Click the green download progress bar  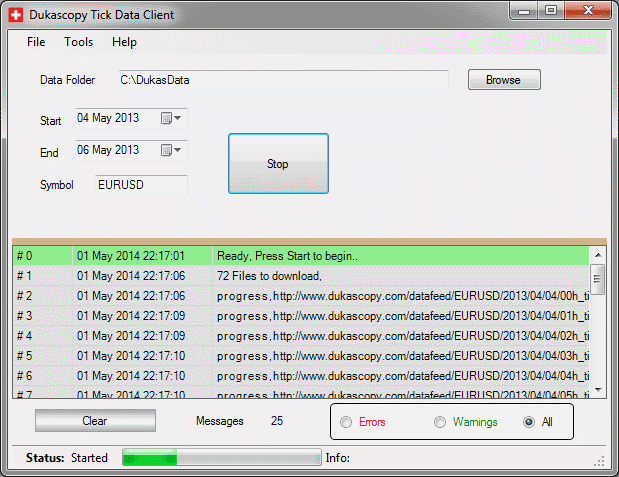[x=221, y=458]
